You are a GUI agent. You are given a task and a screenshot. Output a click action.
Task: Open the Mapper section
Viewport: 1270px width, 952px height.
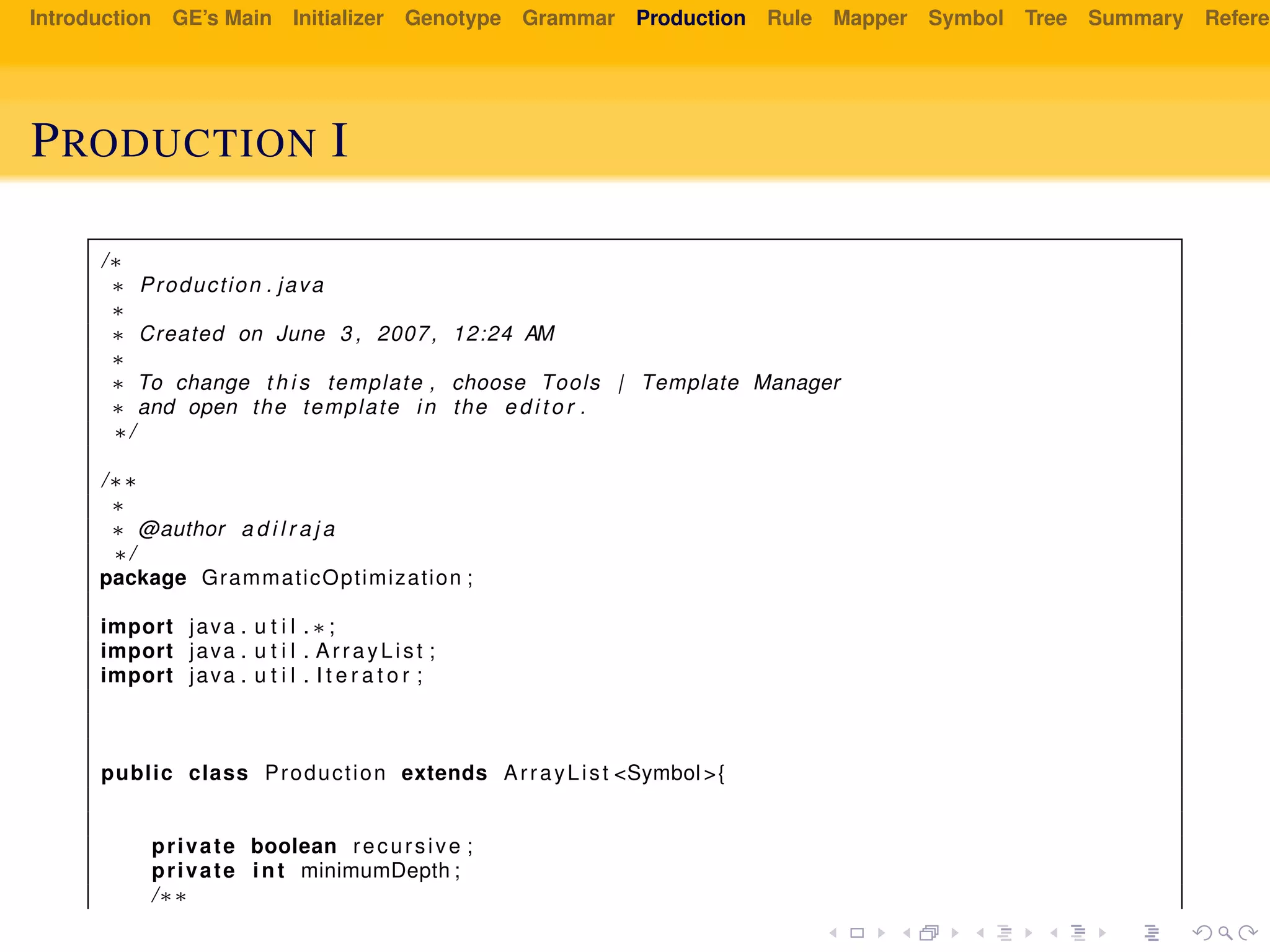(870, 19)
